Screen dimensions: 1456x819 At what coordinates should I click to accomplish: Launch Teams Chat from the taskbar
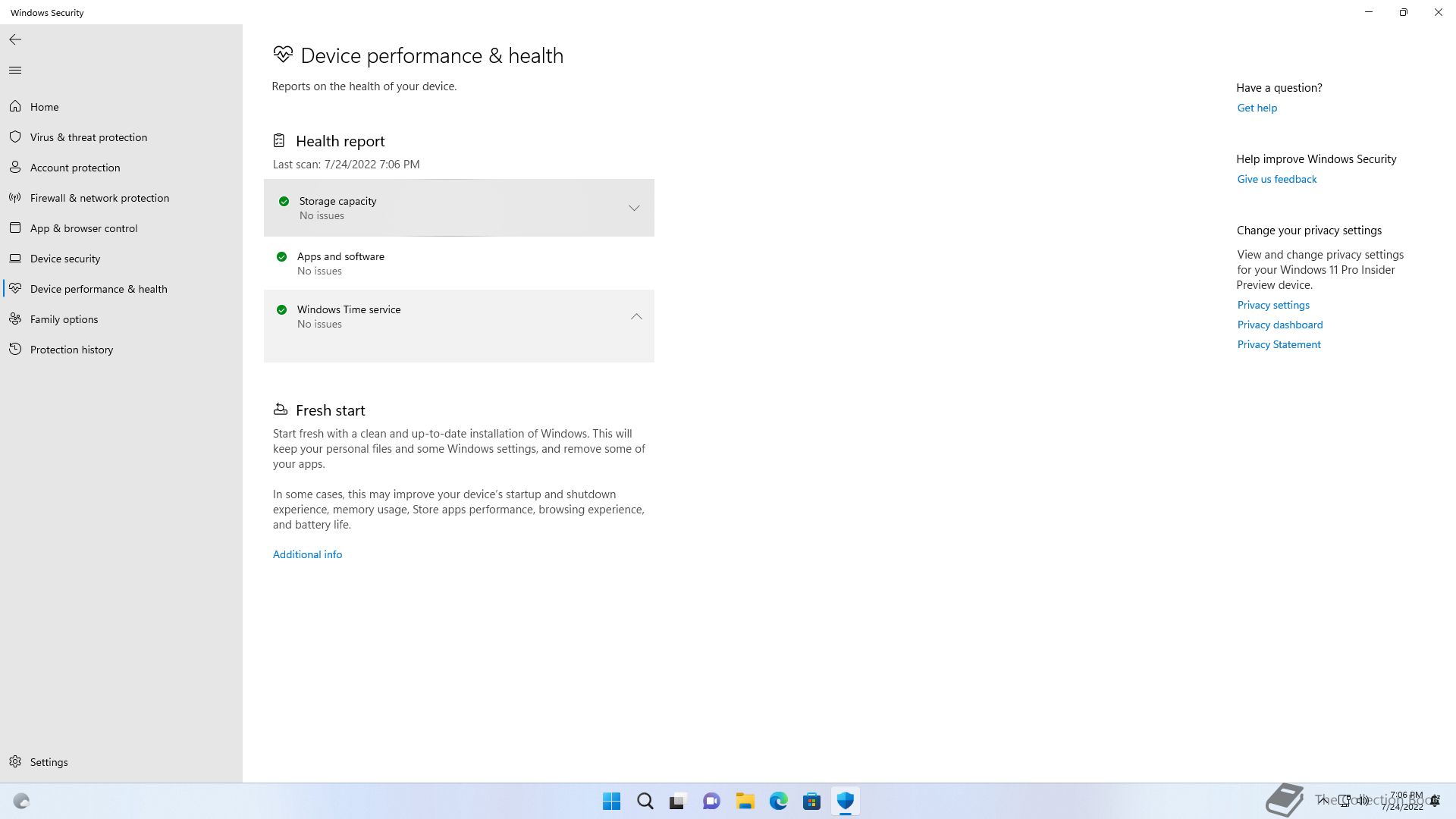(711, 802)
